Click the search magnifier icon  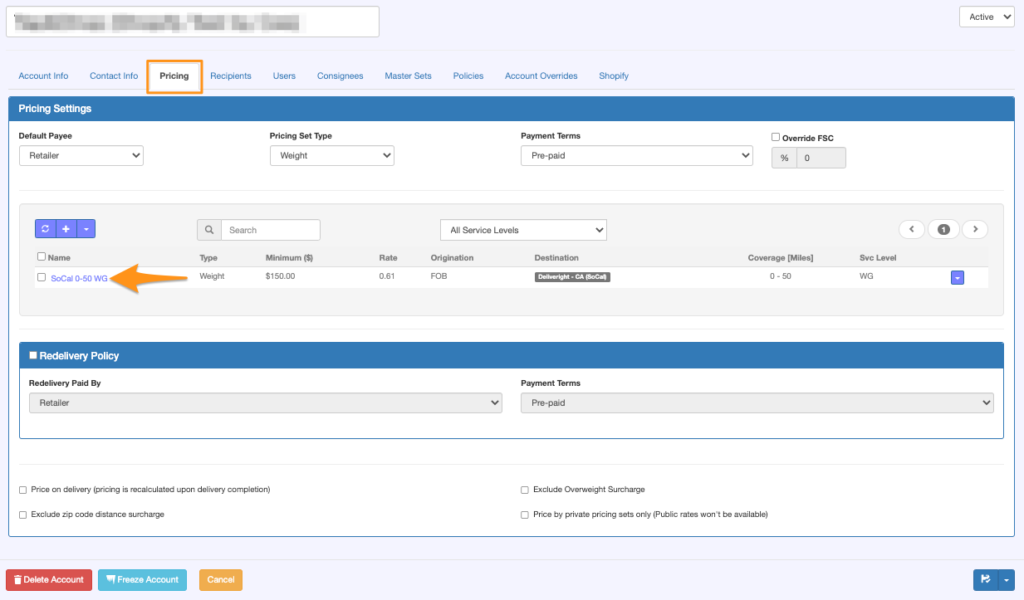tap(209, 230)
